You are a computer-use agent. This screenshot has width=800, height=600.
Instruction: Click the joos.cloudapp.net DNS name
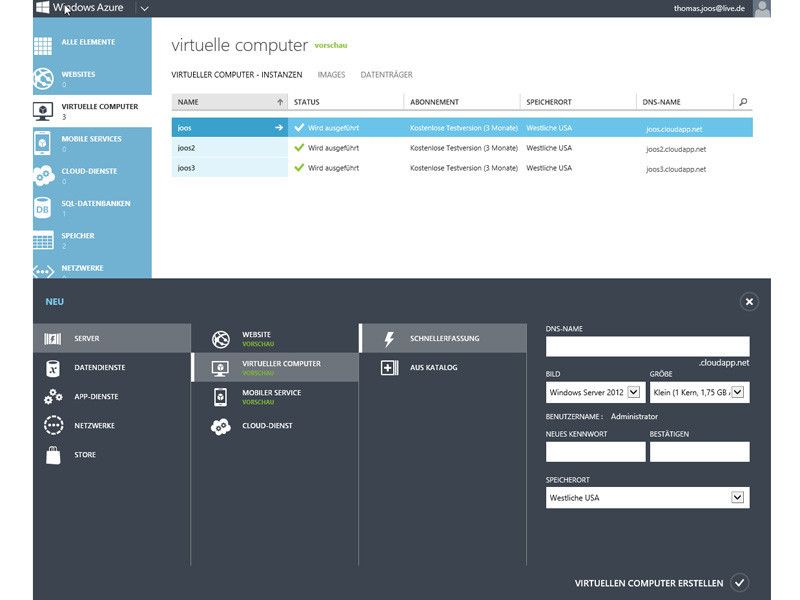pos(674,129)
